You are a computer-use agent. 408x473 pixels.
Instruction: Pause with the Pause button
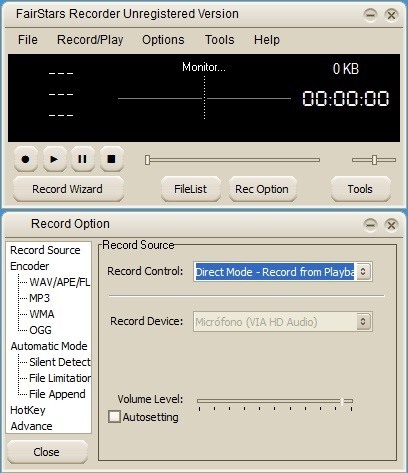pyautogui.click(x=82, y=159)
